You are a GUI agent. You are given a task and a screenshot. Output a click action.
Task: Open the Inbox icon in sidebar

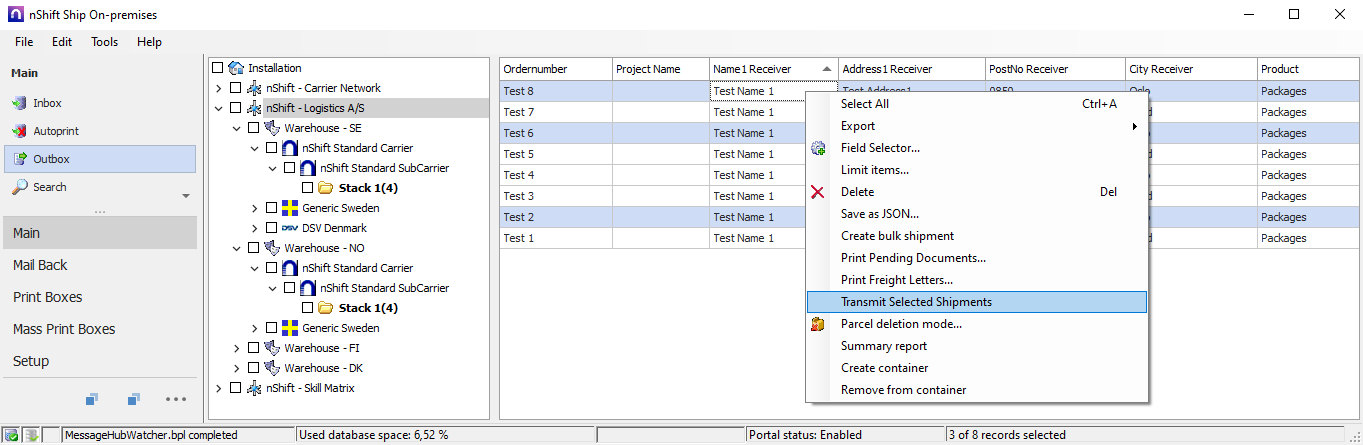click(19, 103)
